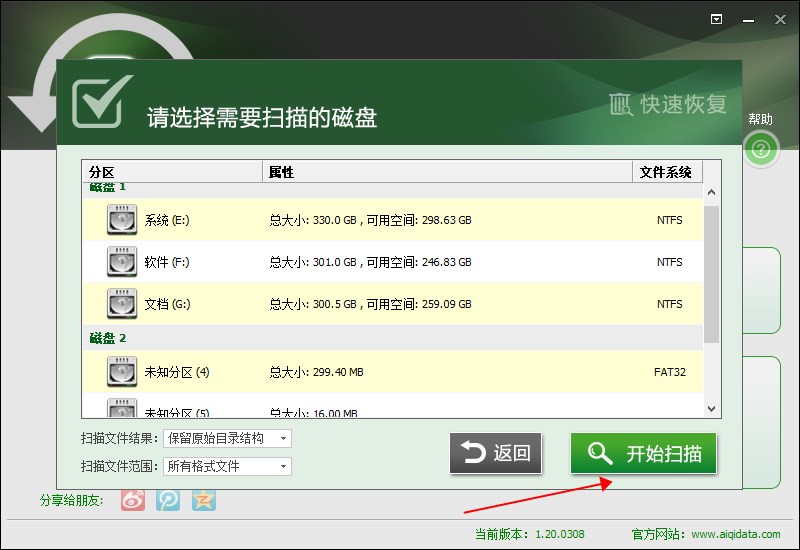The width and height of the screenshot is (800, 550).
Task: Share via the blue Tencent Weibo icon
Action: click(x=168, y=500)
